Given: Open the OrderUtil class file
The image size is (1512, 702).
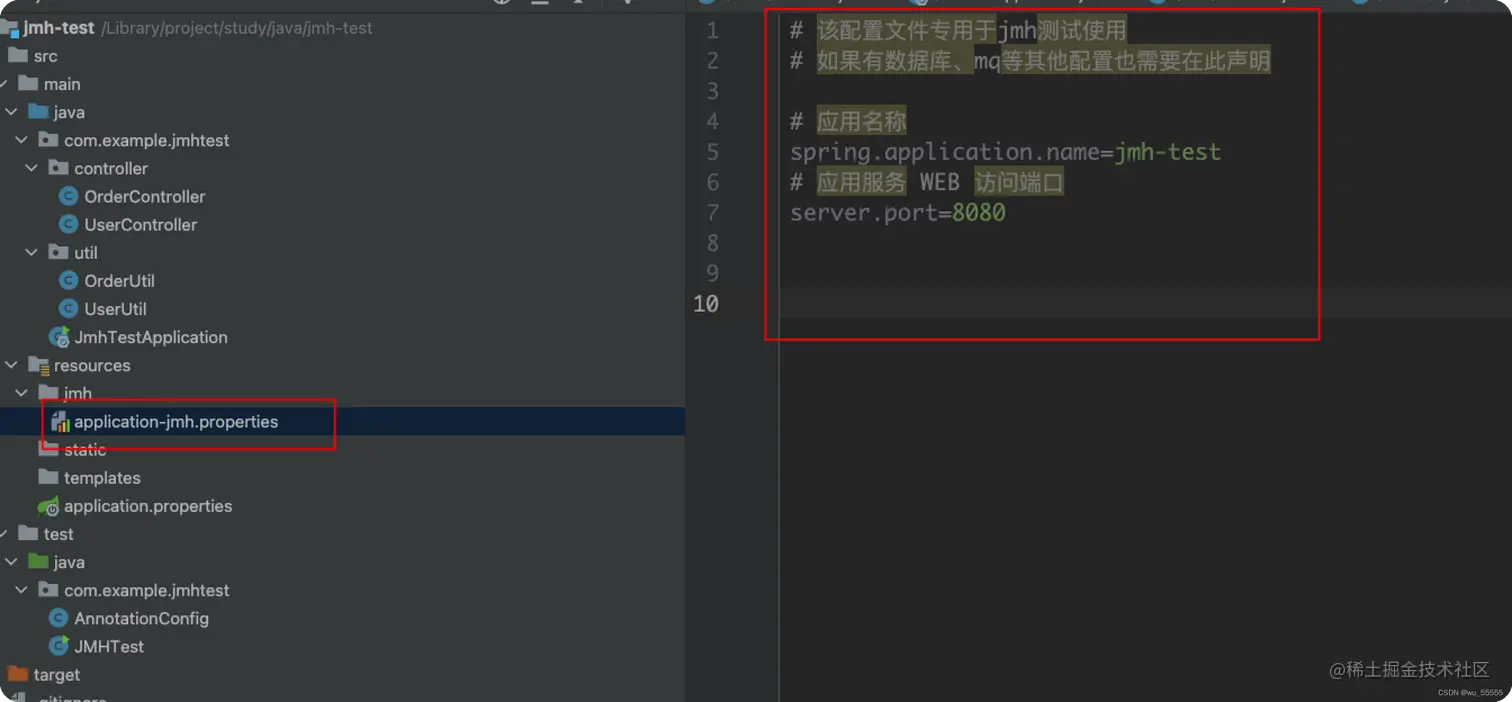Looking at the screenshot, I should click(x=119, y=281).
